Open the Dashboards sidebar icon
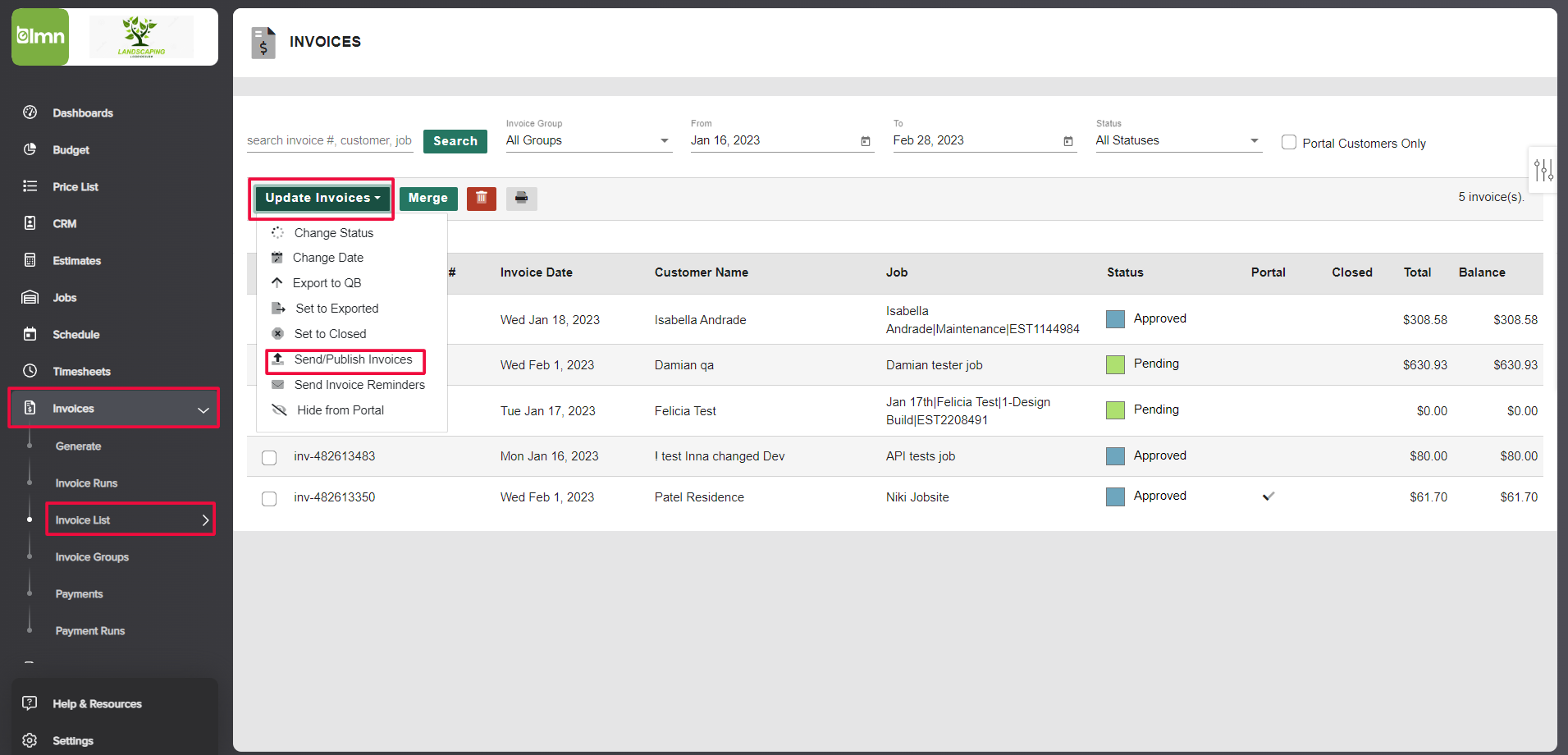 30,112
